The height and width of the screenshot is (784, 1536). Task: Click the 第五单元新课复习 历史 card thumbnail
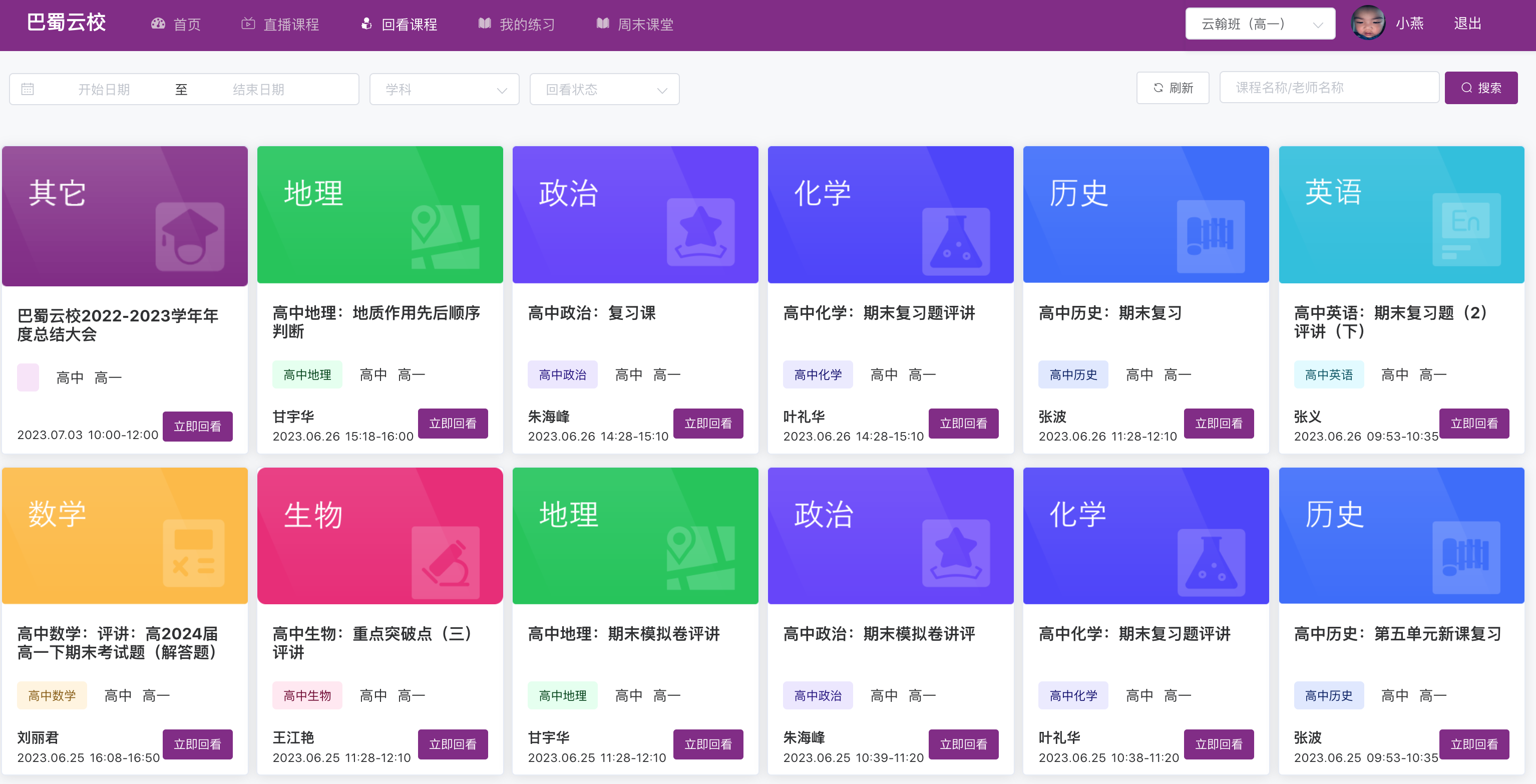pos(1401,535)
